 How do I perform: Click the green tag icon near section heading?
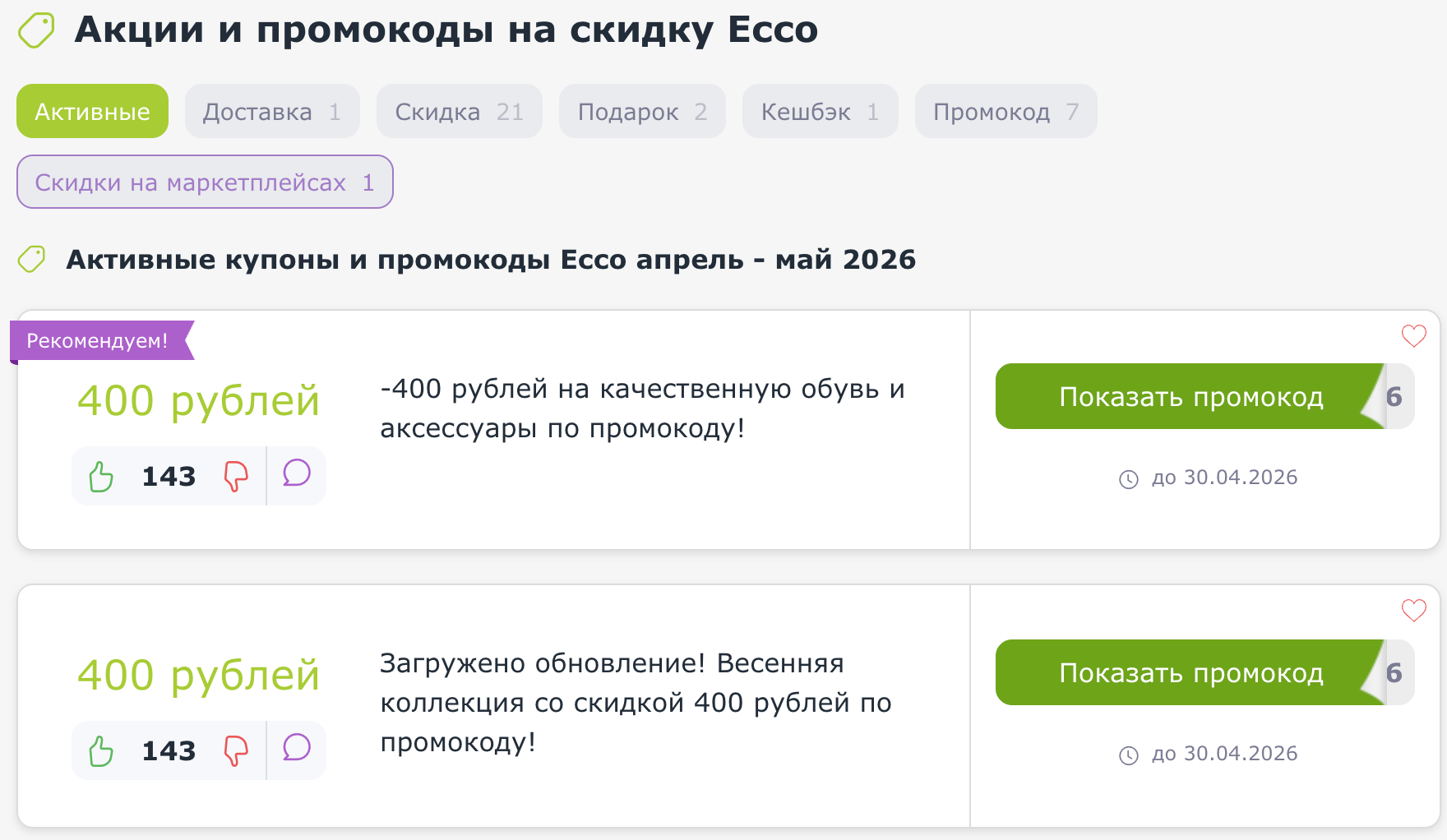tap(33, 257)
